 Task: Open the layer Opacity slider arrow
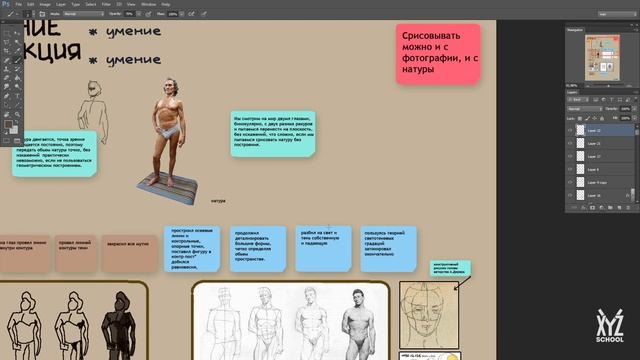click(635, 109)
